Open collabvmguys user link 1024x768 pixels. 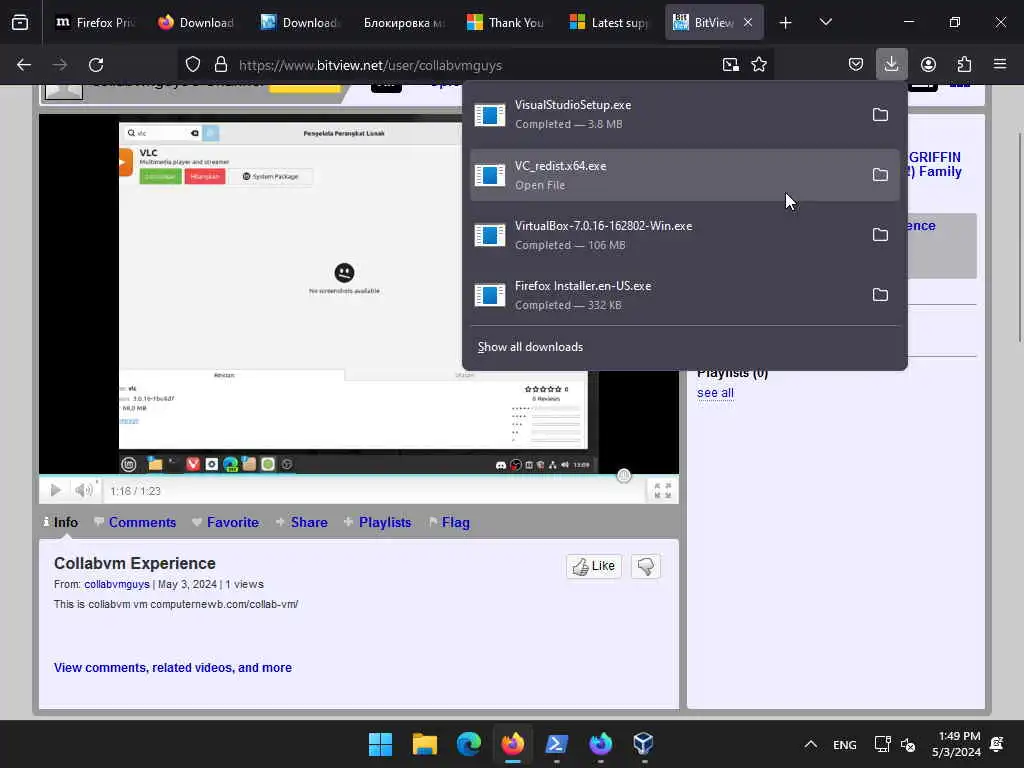(x=117, y=584)
